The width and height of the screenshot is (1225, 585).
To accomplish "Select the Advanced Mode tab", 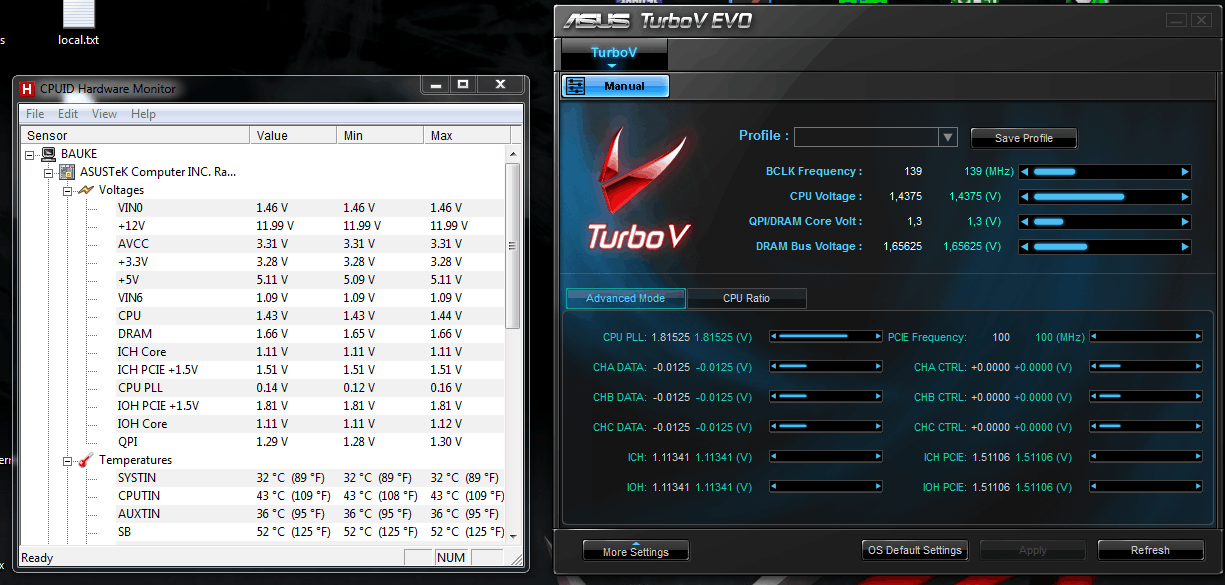I will [625, 298].
